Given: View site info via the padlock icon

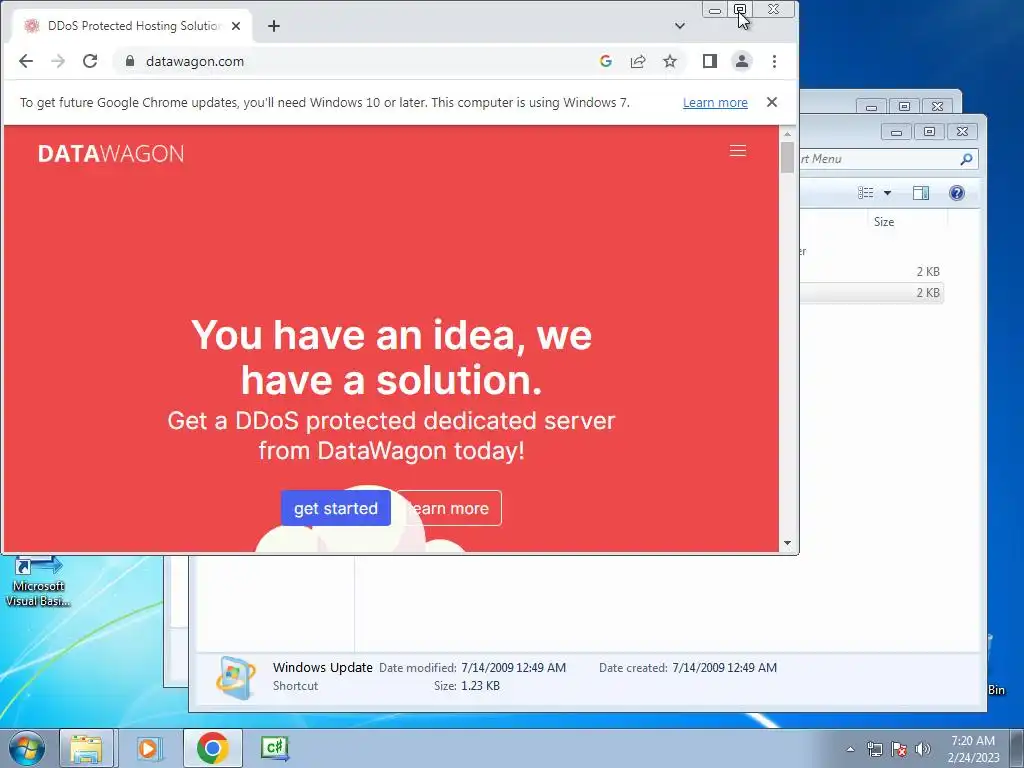Looking at the screenshot, I should coord(130,61).
